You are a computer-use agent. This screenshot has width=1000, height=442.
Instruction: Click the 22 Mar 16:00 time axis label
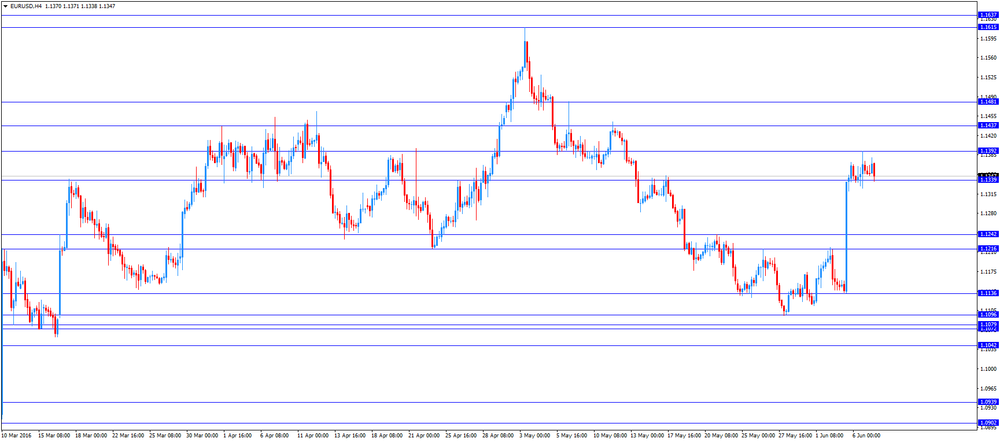click(x=126, y=437)
